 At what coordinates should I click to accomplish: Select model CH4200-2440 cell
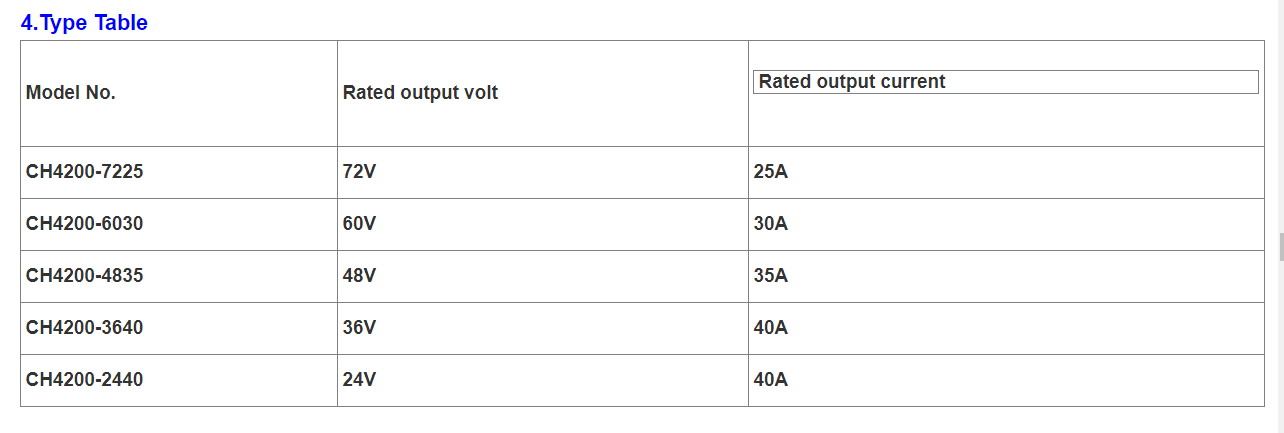point(179,380)
